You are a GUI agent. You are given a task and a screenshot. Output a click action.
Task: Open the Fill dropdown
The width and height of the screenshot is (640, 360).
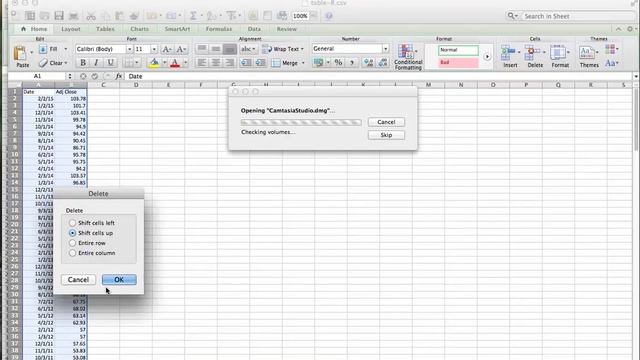pos(66,49)
